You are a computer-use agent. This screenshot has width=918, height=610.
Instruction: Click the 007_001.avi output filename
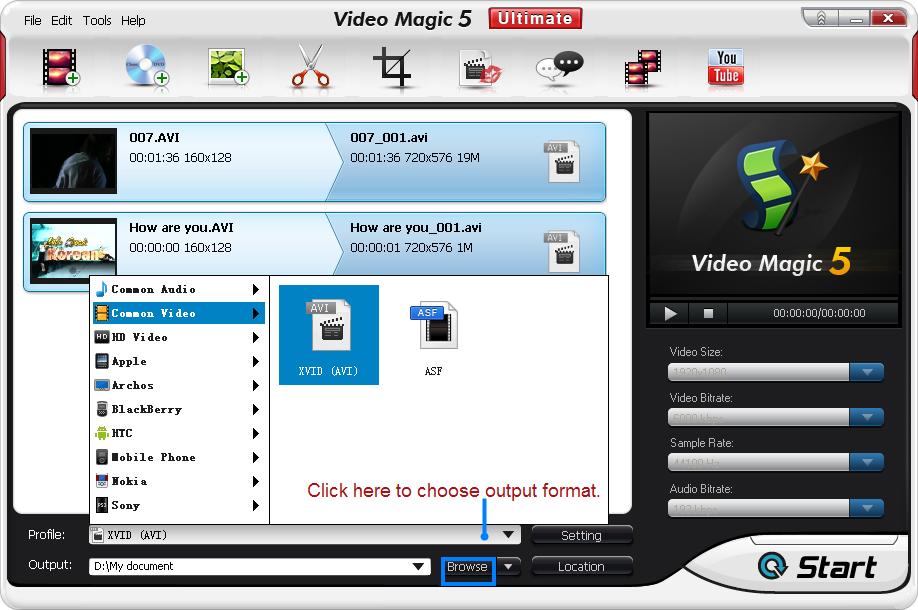[x=389, y=138]
